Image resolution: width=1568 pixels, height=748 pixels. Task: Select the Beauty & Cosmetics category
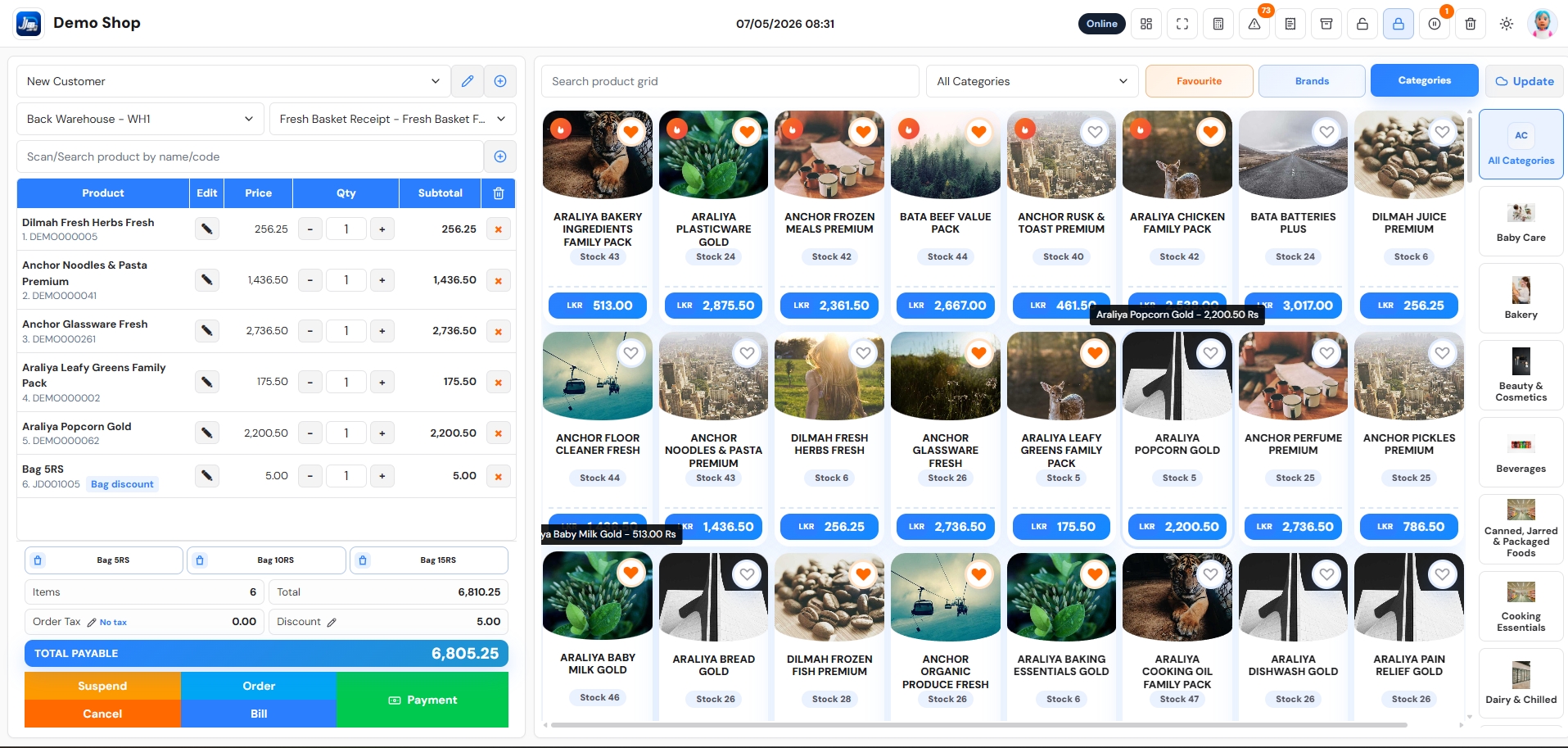click(x=1521, y=375)
